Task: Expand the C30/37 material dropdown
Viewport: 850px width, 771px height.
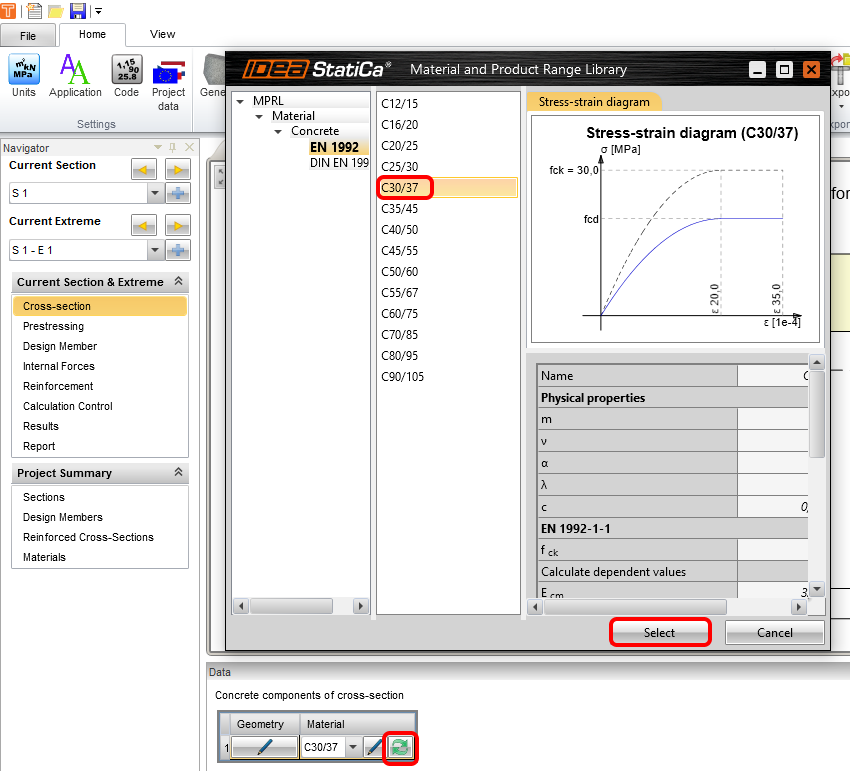Action: 352,747
